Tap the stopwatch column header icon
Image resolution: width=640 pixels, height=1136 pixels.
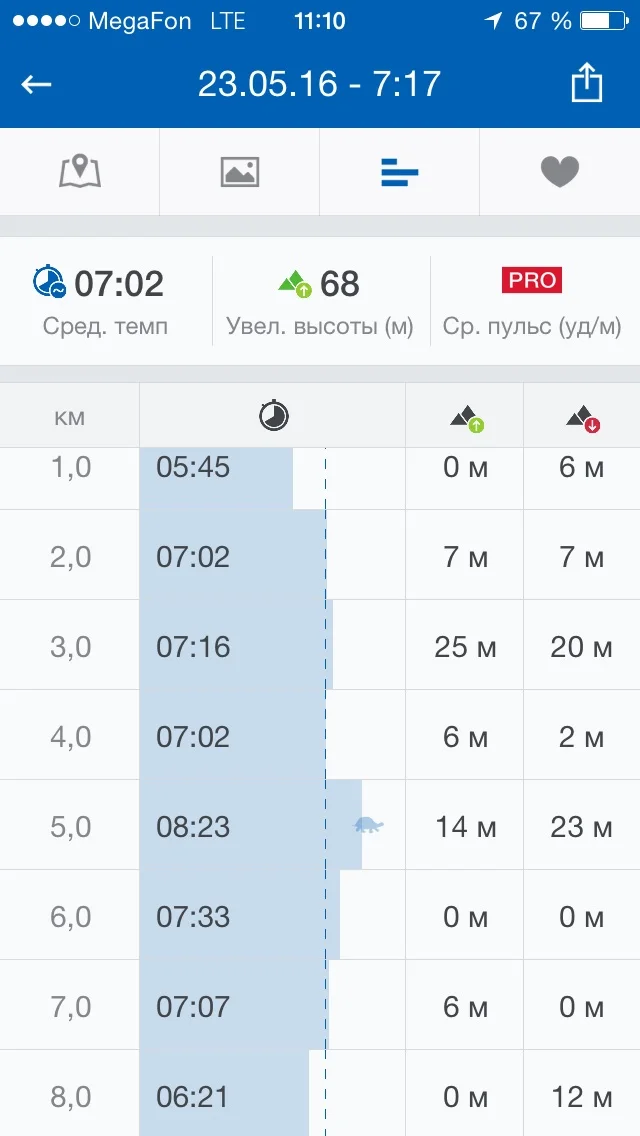point(273,416)
